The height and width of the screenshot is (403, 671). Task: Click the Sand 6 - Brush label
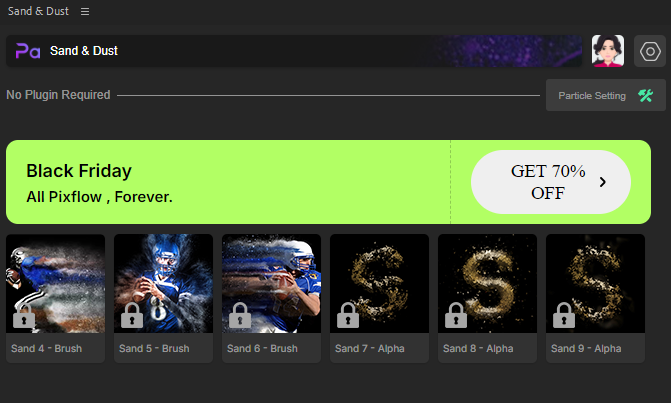pyautogui.click(x=262, y=348)
